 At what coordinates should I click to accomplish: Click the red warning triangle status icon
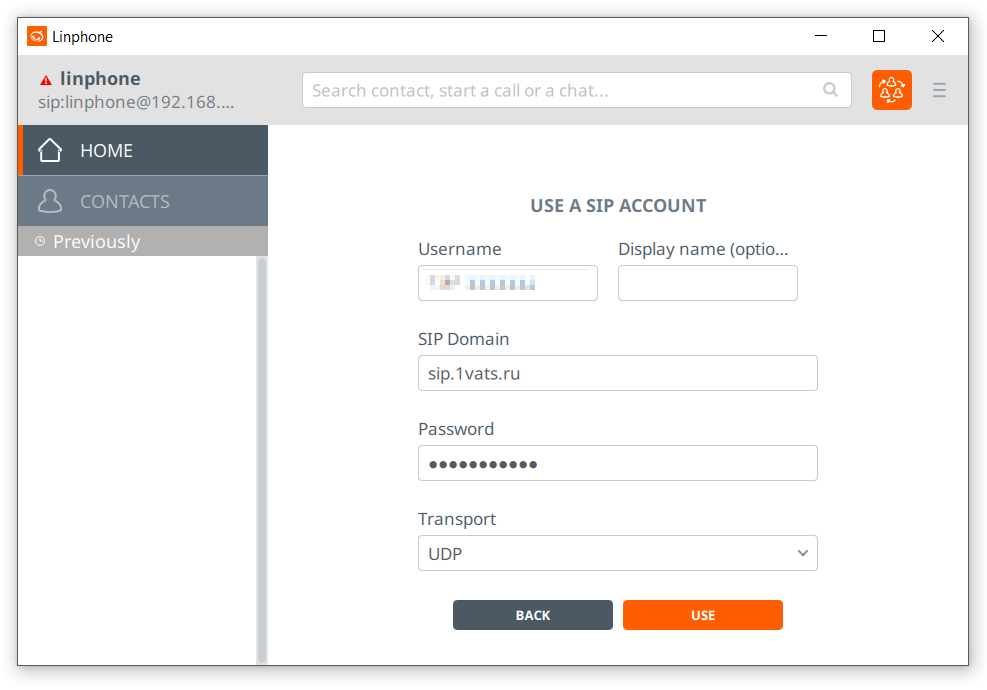point(46,80)
